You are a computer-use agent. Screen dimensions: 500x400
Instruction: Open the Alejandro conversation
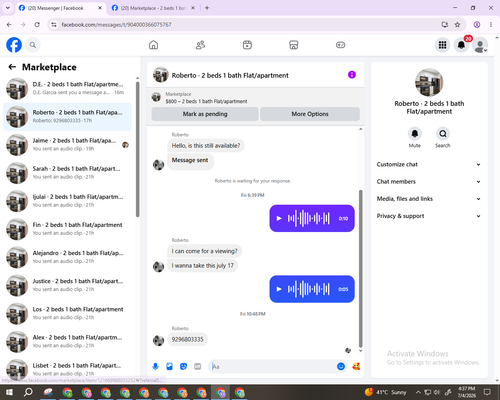coord(68,257)
